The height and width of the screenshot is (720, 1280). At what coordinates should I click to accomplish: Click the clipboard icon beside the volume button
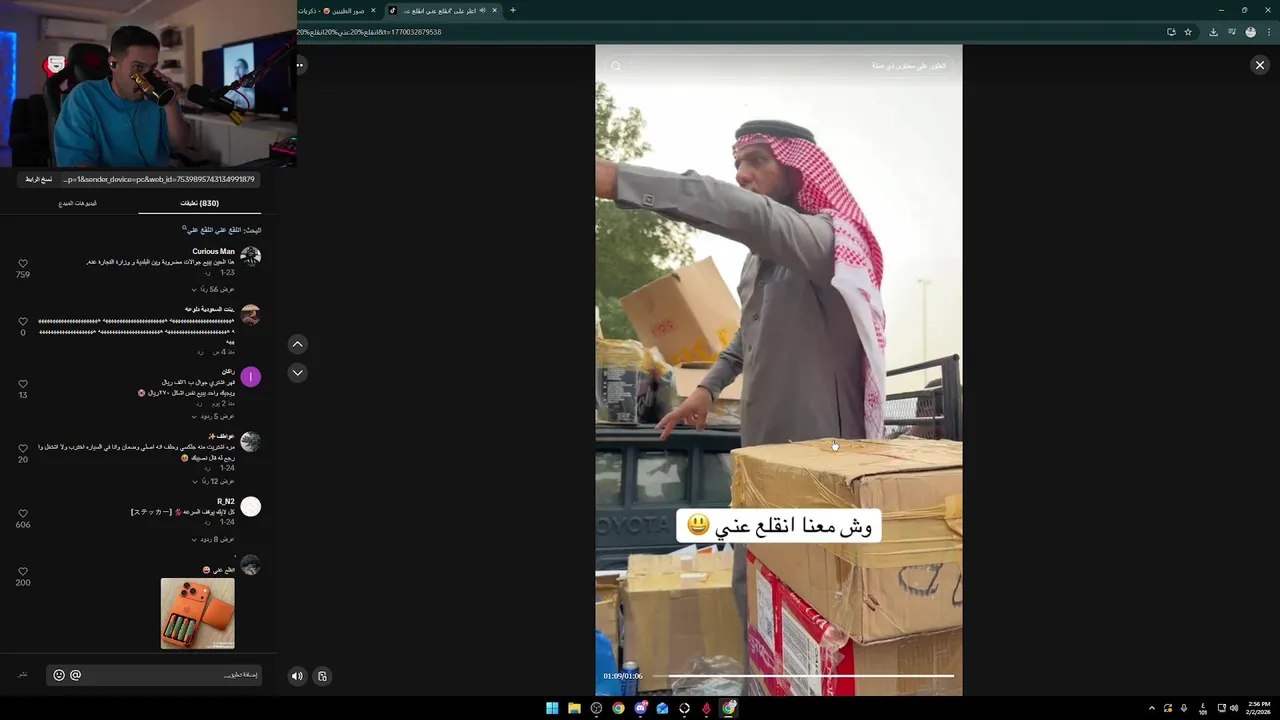322,676
